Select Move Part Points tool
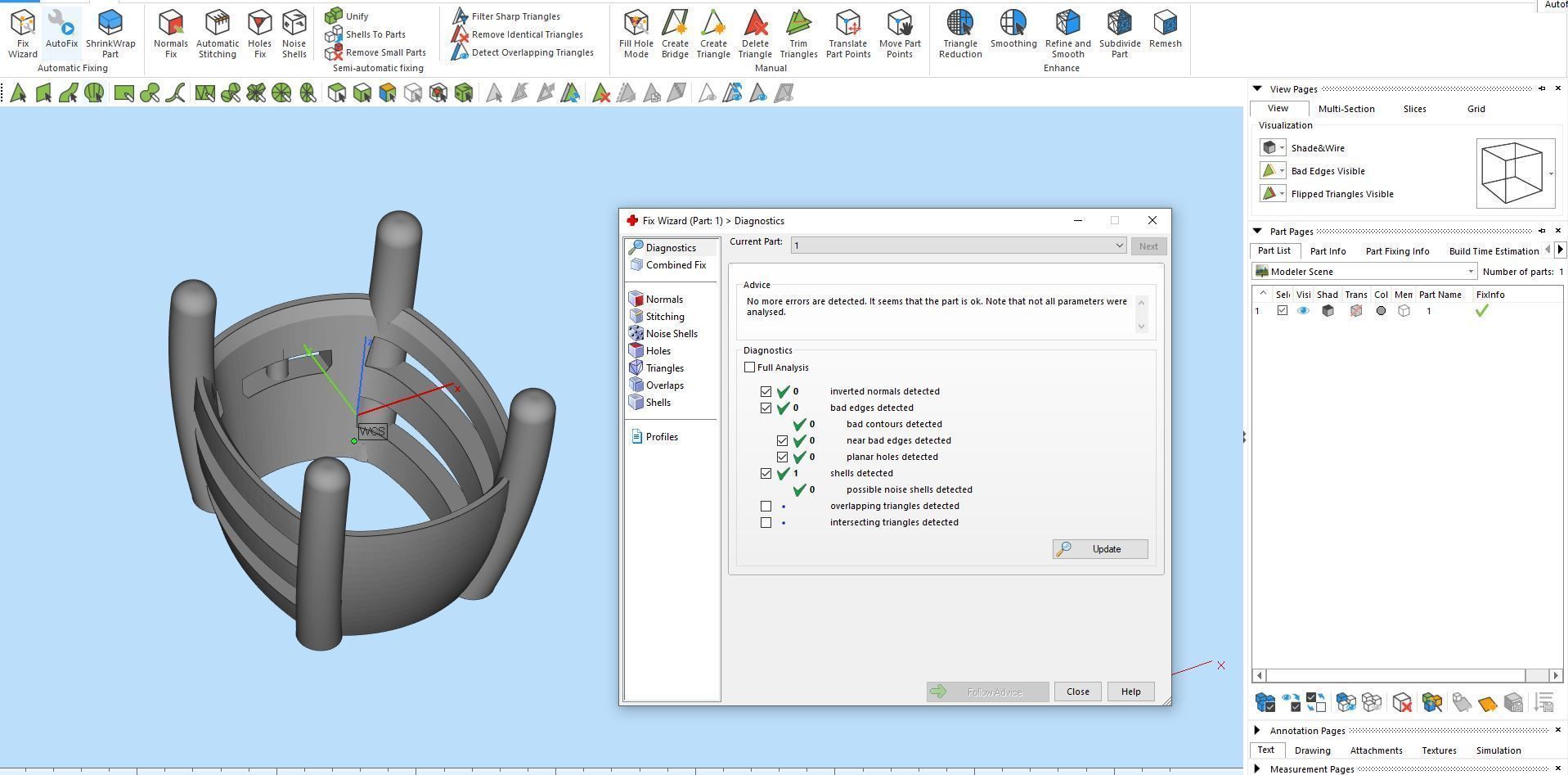This screenshot has height=775, width=1568. (x=900, y=34)
